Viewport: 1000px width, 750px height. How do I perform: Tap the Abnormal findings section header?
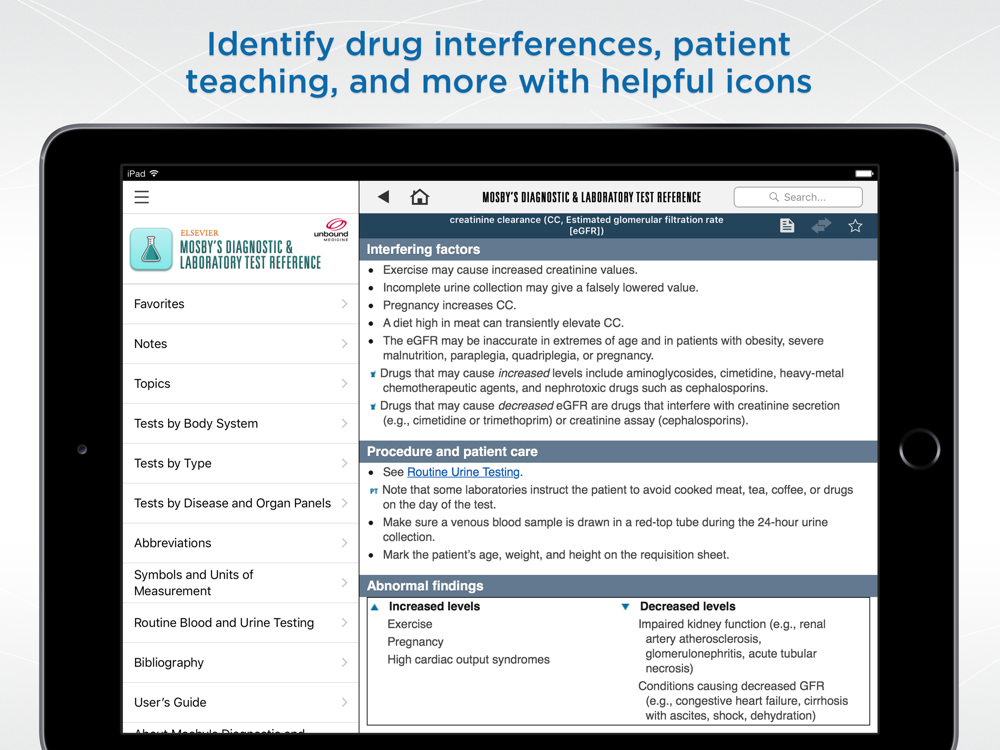pos(618,585)
